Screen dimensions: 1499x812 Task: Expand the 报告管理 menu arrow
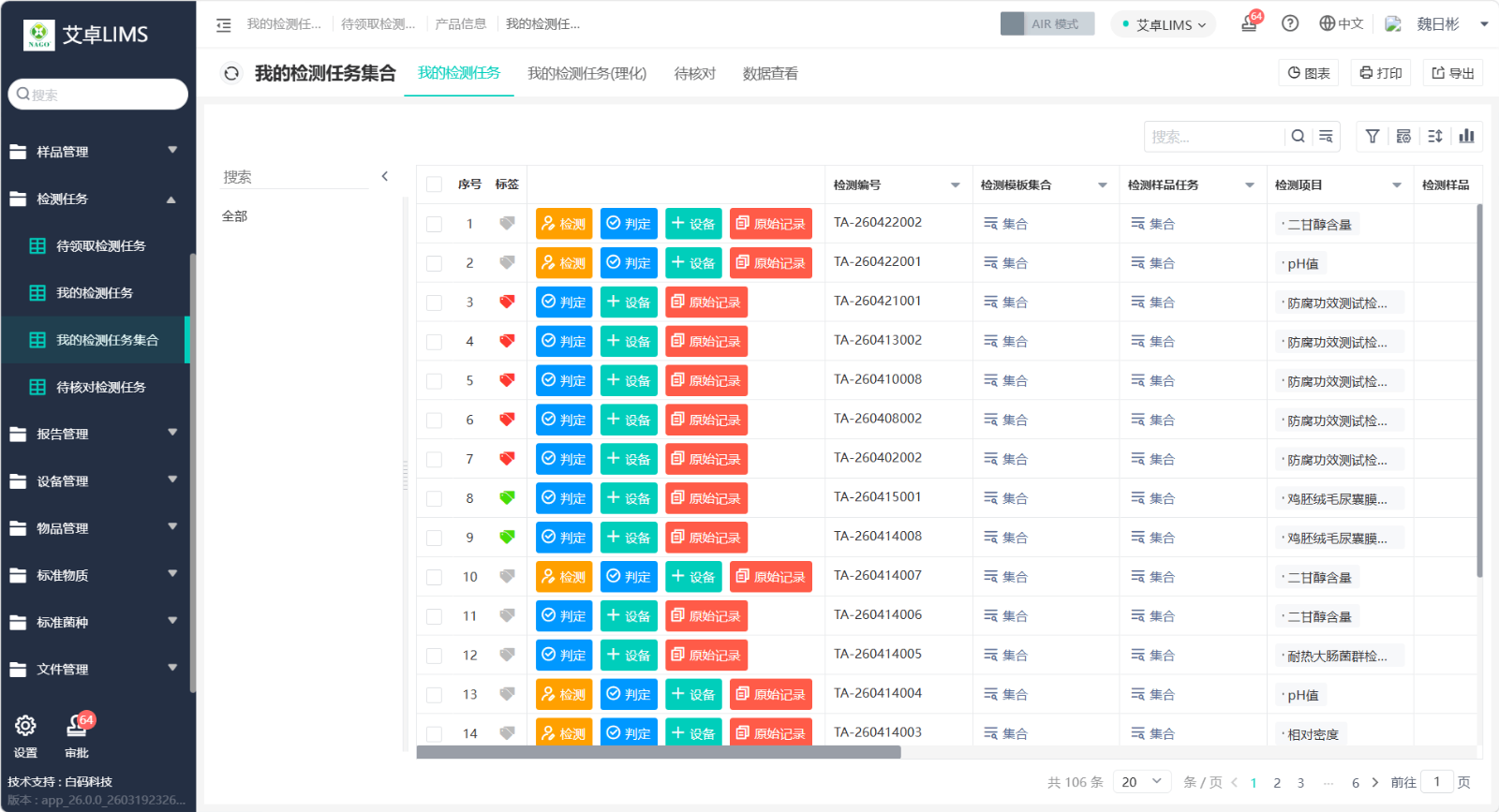pos(172,432)
